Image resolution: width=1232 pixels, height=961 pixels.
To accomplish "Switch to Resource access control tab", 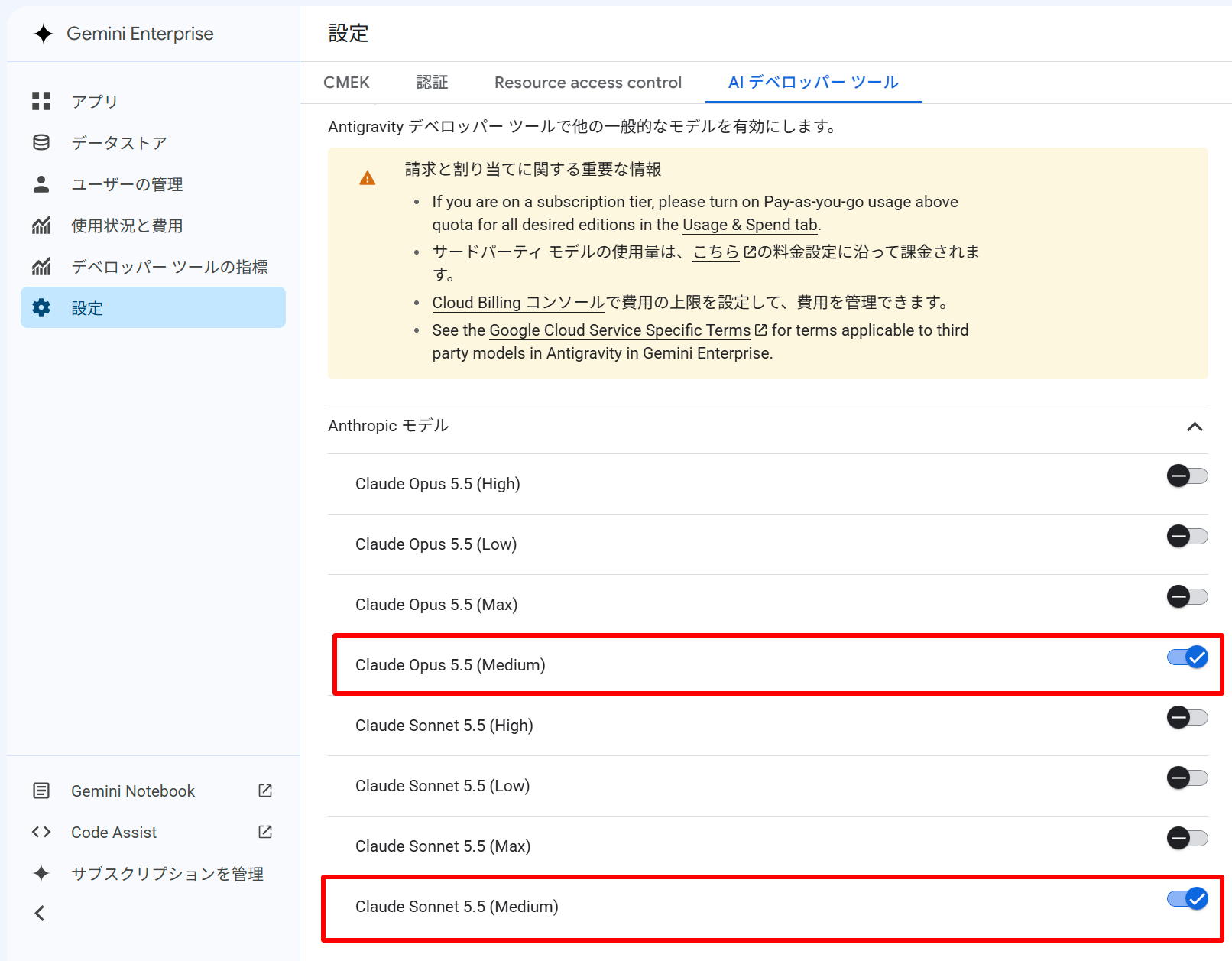I will (x=588, y=83).
